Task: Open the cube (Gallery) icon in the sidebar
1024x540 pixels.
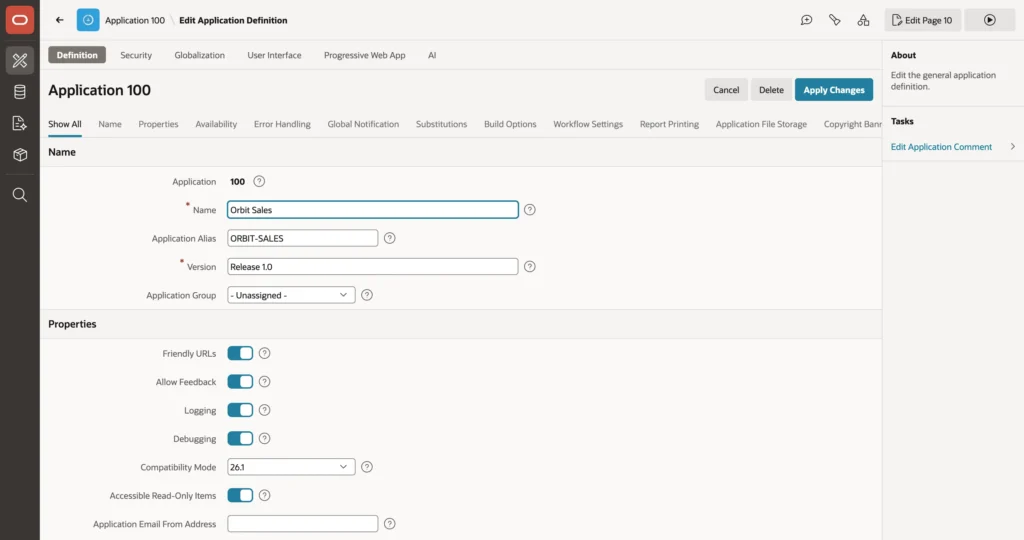Action: (20, 155)
